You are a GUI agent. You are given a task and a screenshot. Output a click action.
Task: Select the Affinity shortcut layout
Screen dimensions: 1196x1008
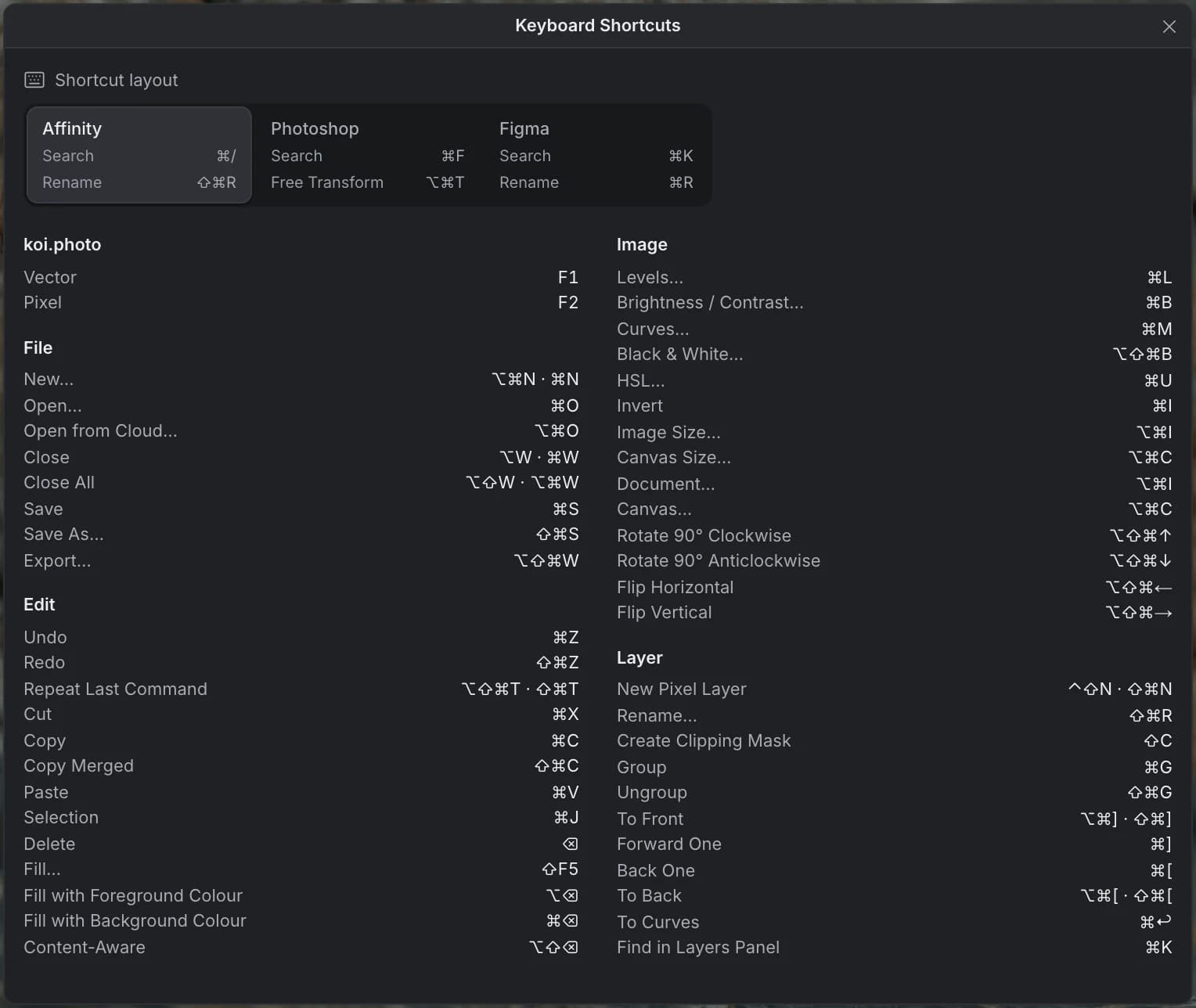[139, 155]
